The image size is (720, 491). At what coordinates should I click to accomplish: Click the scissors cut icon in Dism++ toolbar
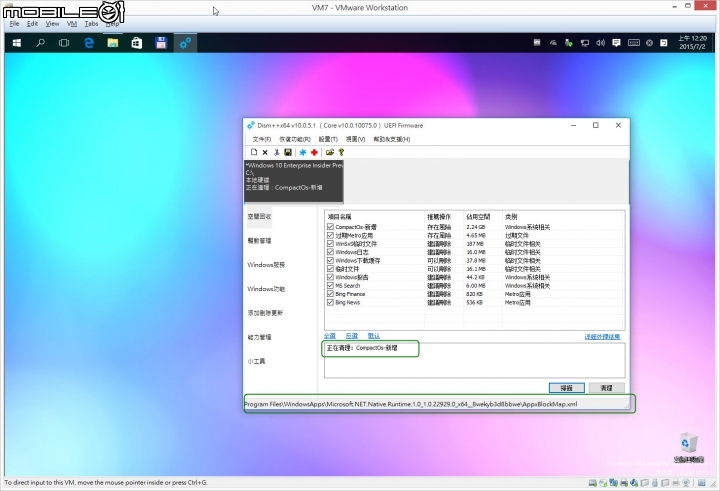(276, 152)
